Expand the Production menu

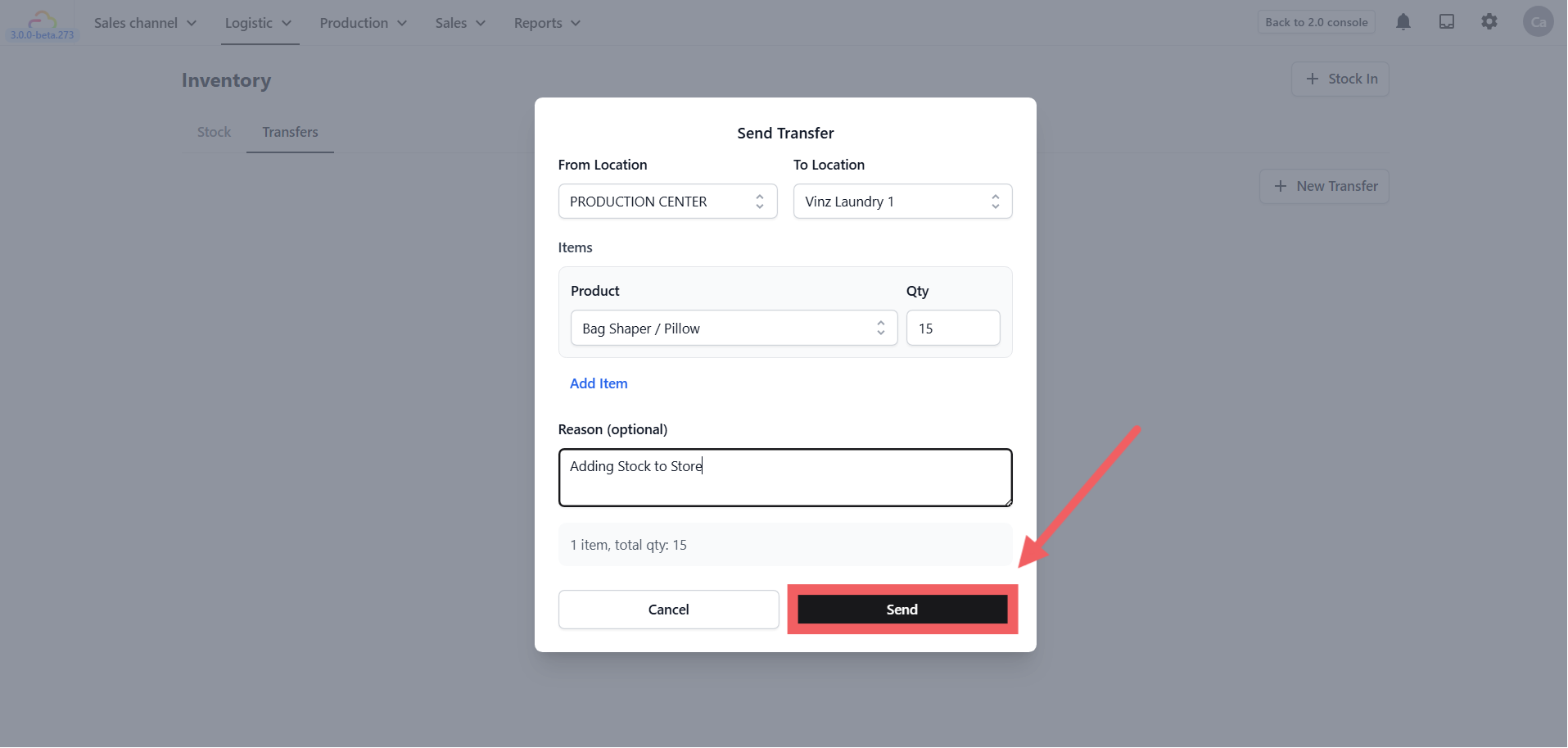point(364,23)
